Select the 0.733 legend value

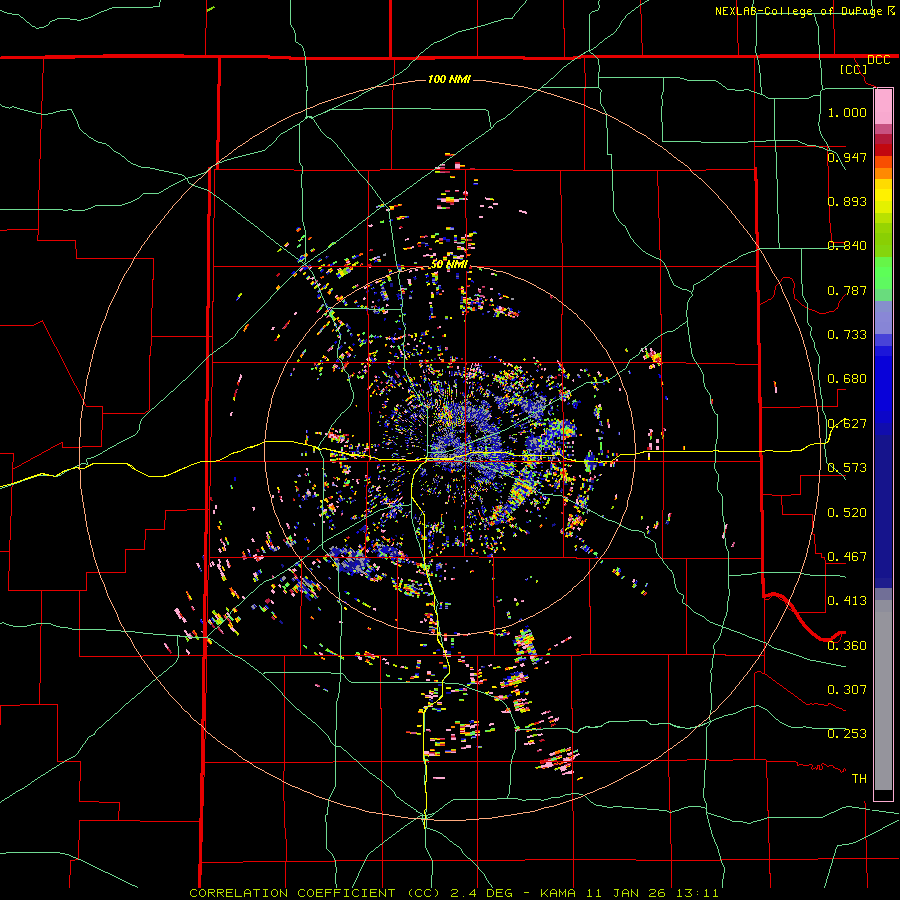coord(847,335)
